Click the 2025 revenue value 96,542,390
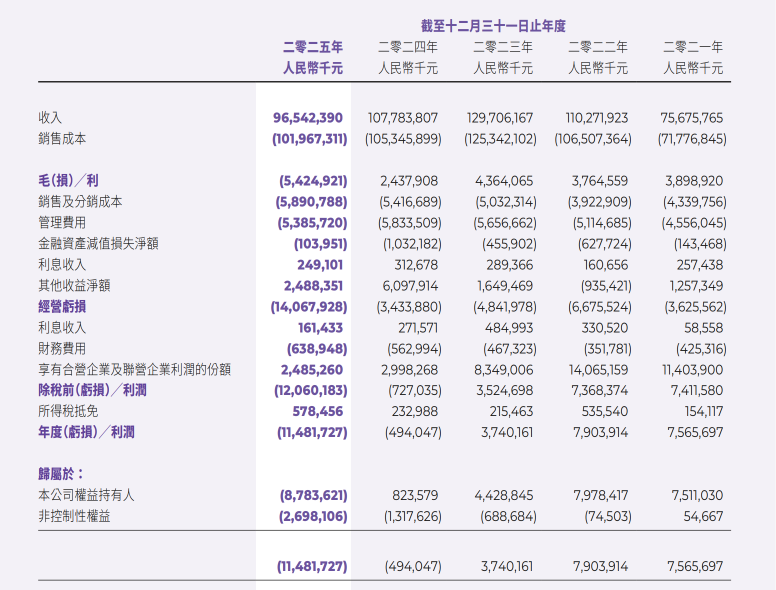 (x=307, y=118)
